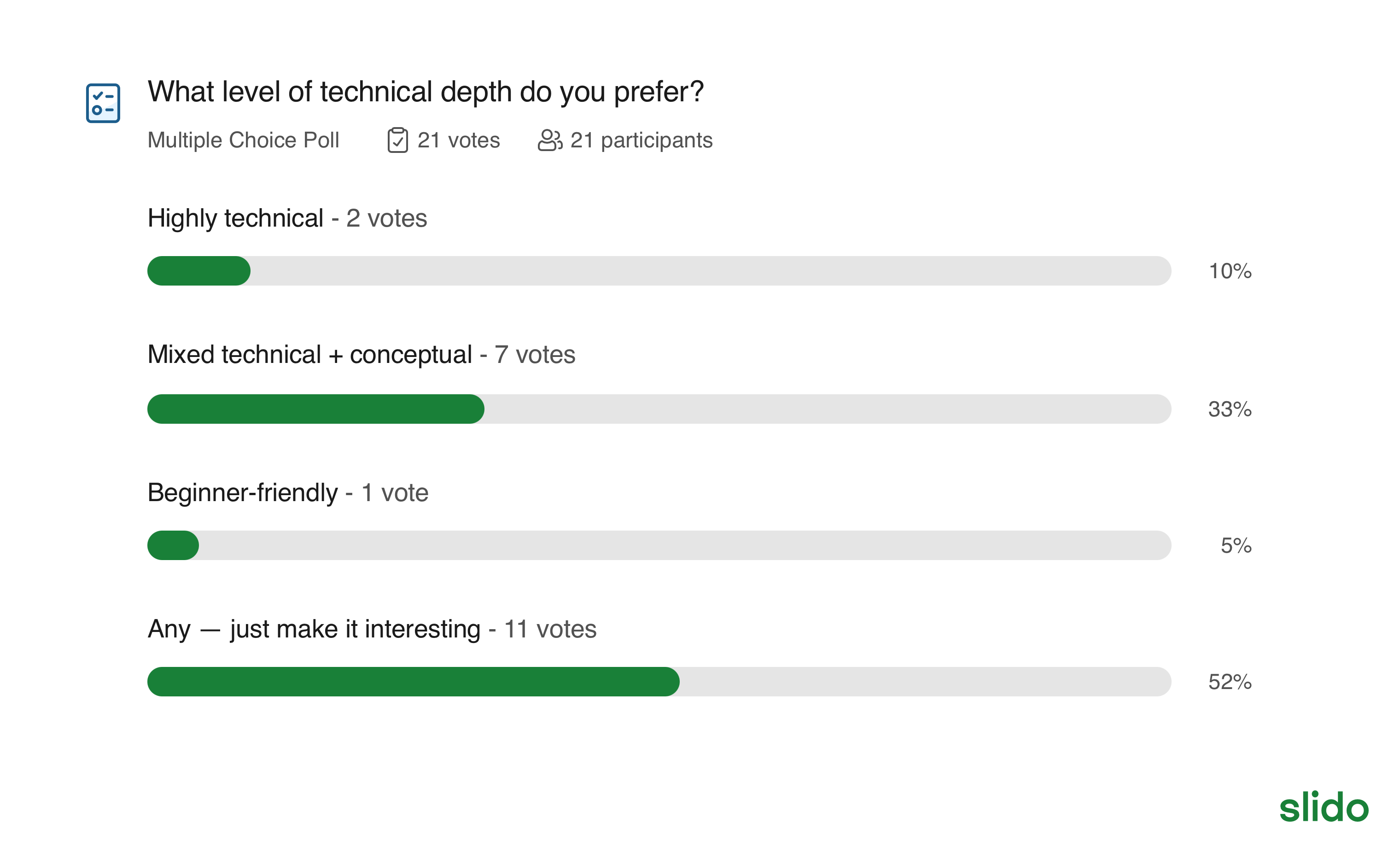Click the Multiple Choice Poll label
This screenshot has width=1400, height=853.
(243, 140)
